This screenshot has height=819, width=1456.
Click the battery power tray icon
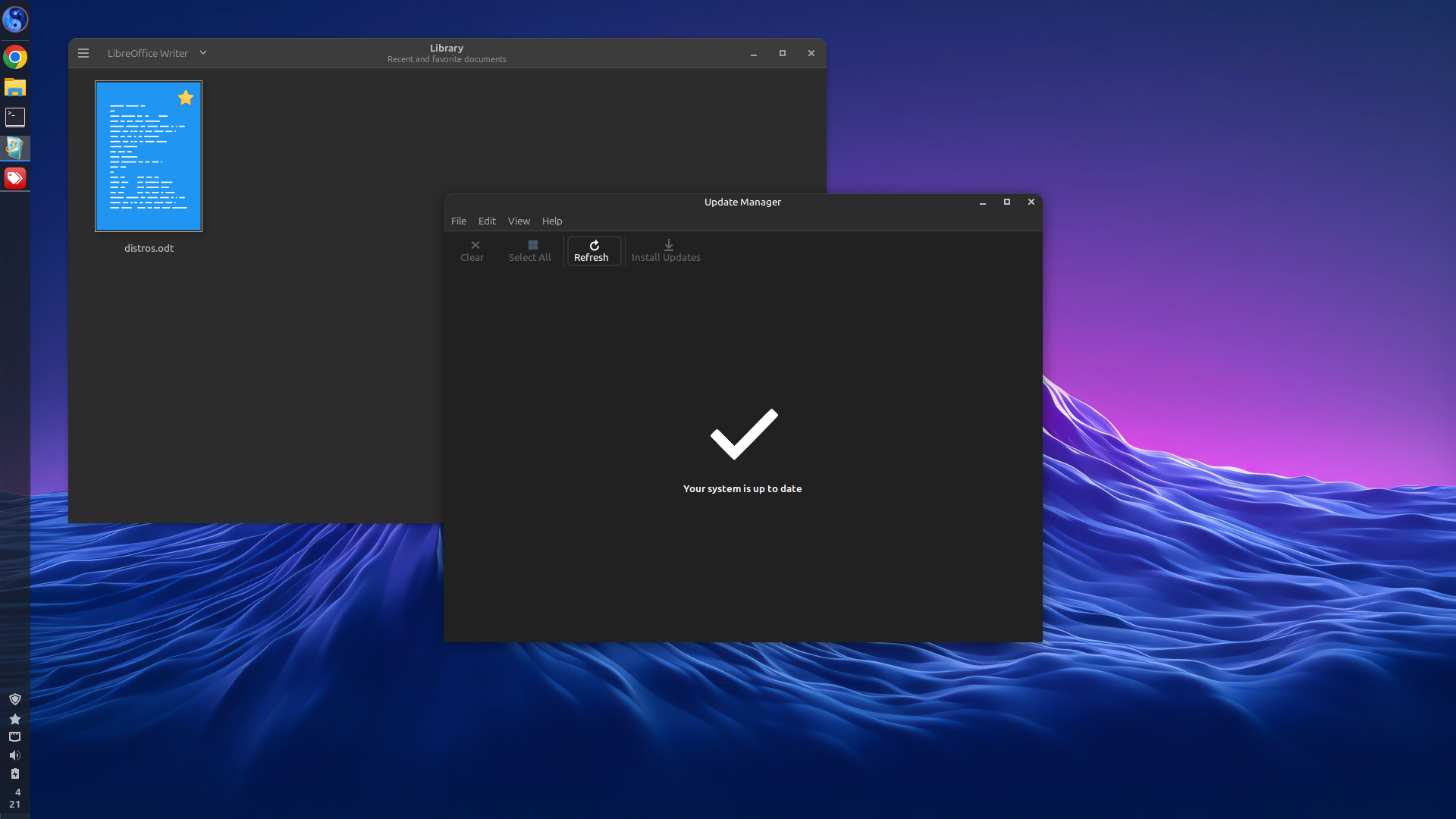(x=14, y=773)
